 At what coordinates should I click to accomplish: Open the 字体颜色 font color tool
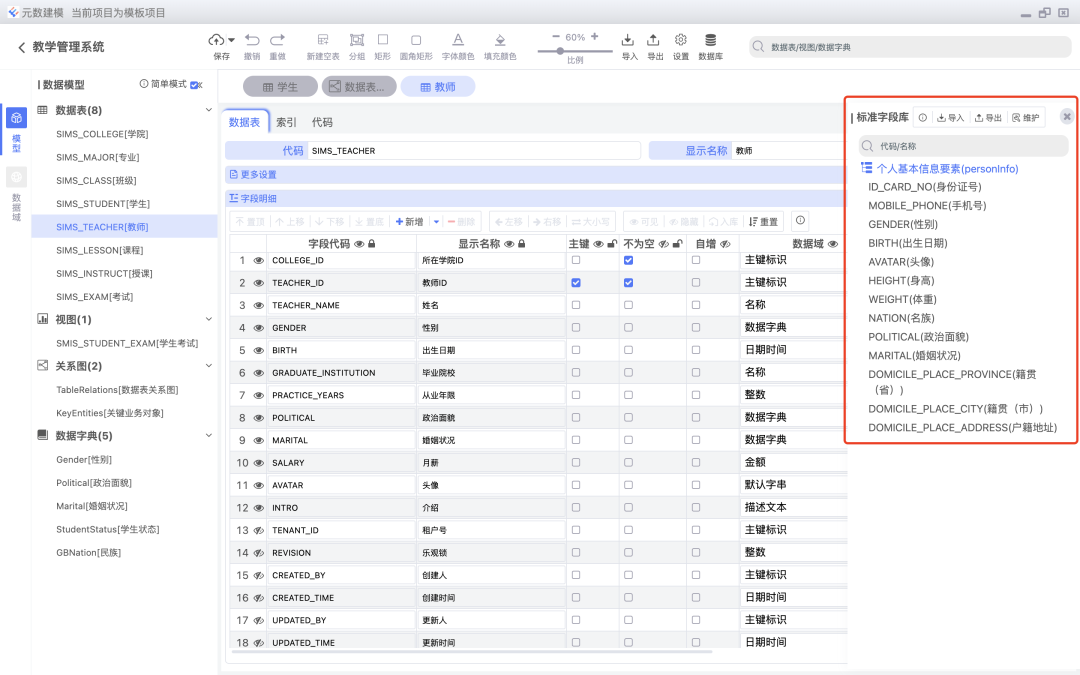(x=456, y=40)
